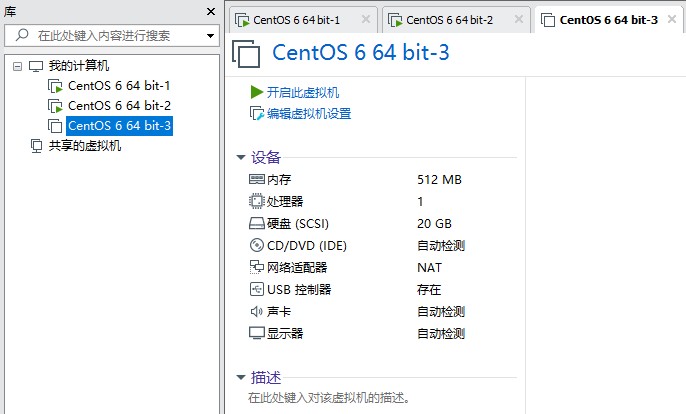Click the 库 panel title
The image size is (686, 414).
tap(10, 11)
